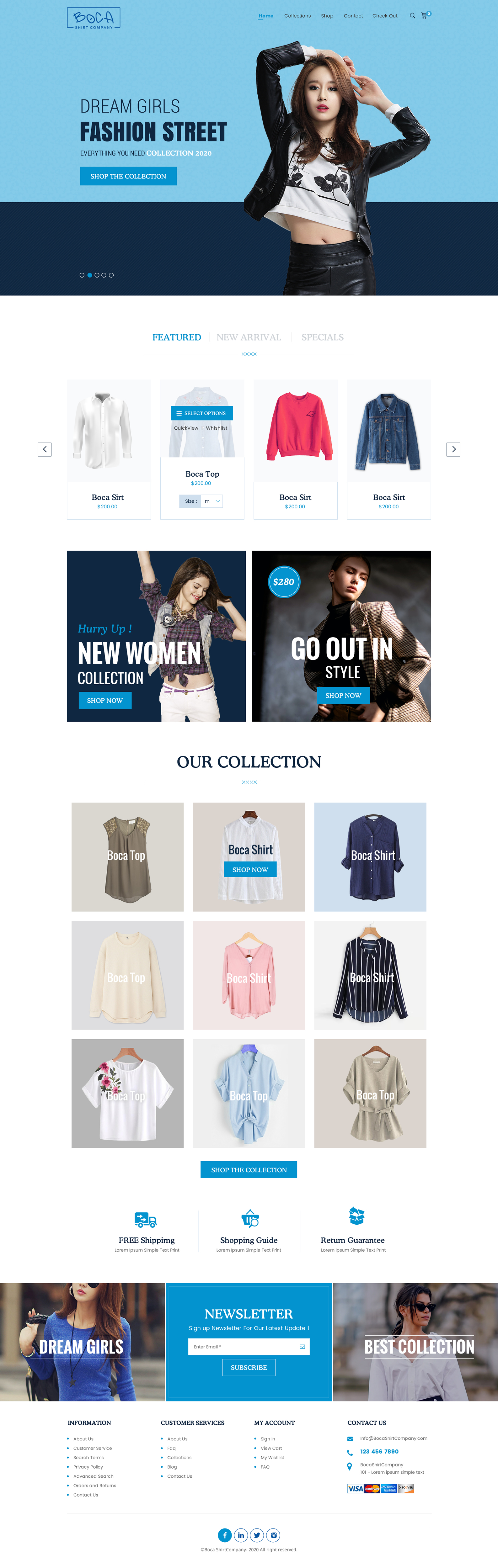
Task: Click the Boca Shirt Company logo
Action: coord(94,18)
